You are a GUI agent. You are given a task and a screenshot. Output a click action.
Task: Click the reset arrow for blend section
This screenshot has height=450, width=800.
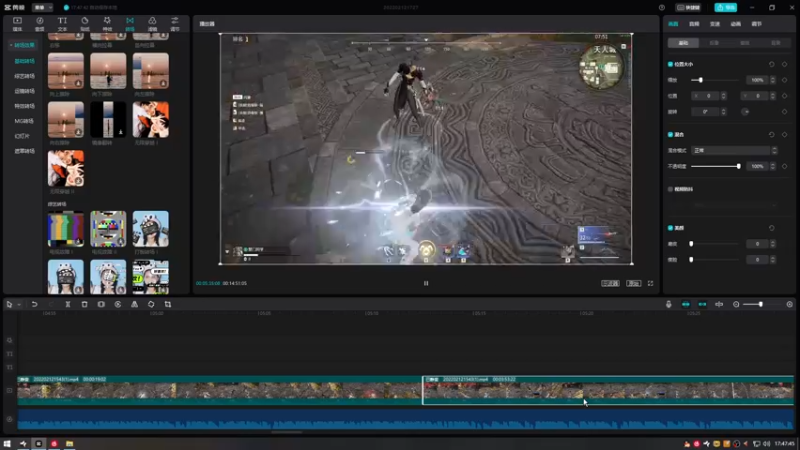771,135
